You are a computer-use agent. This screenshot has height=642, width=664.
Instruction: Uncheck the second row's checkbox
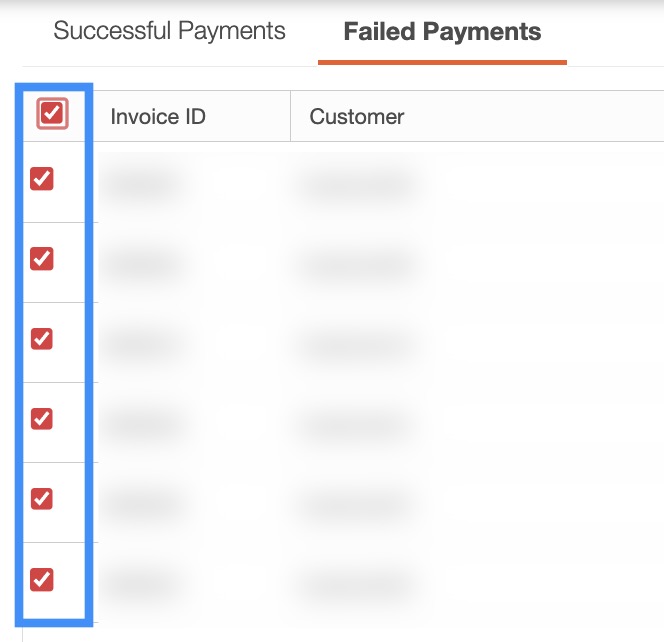click(x=42, y=259)
